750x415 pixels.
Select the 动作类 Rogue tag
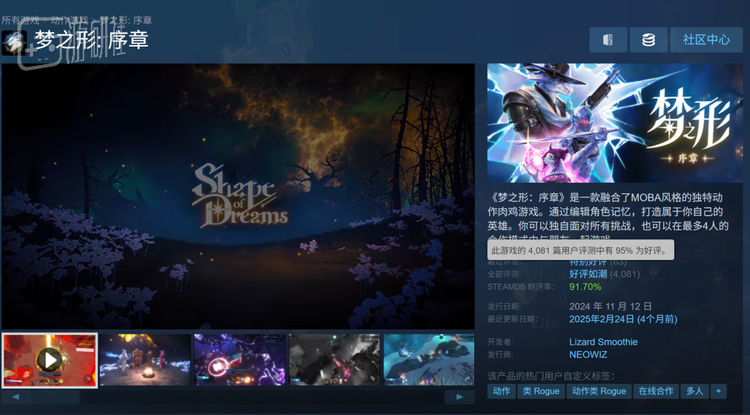[599, 391]
